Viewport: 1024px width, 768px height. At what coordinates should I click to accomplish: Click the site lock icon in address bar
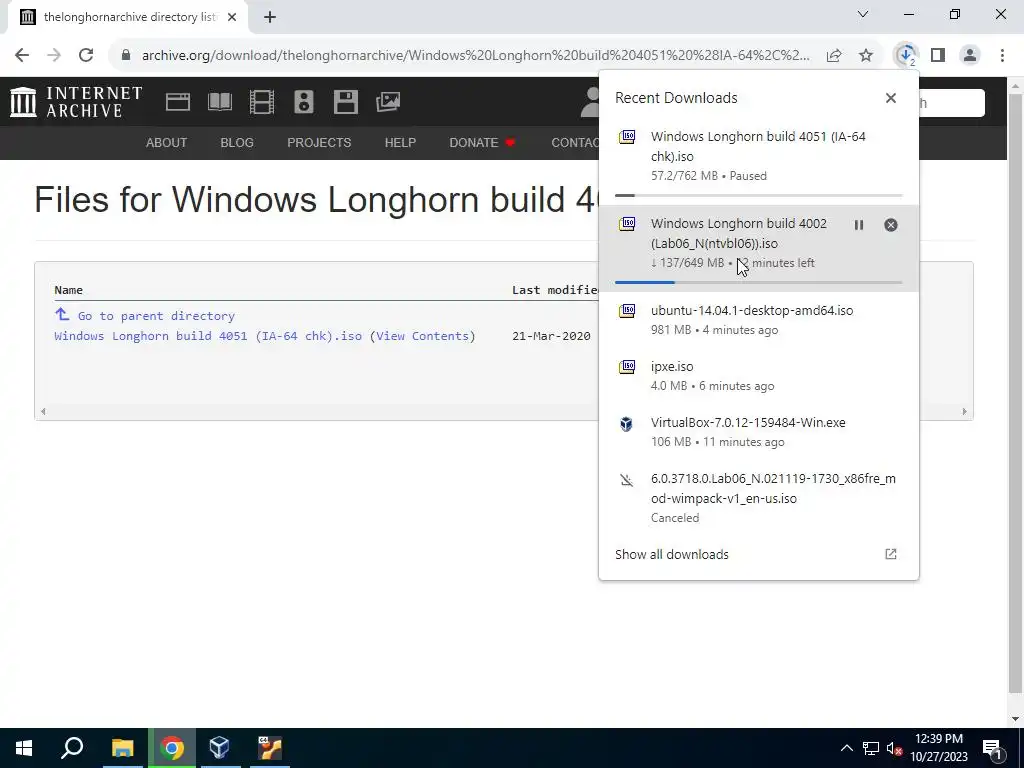coord(127,56)
